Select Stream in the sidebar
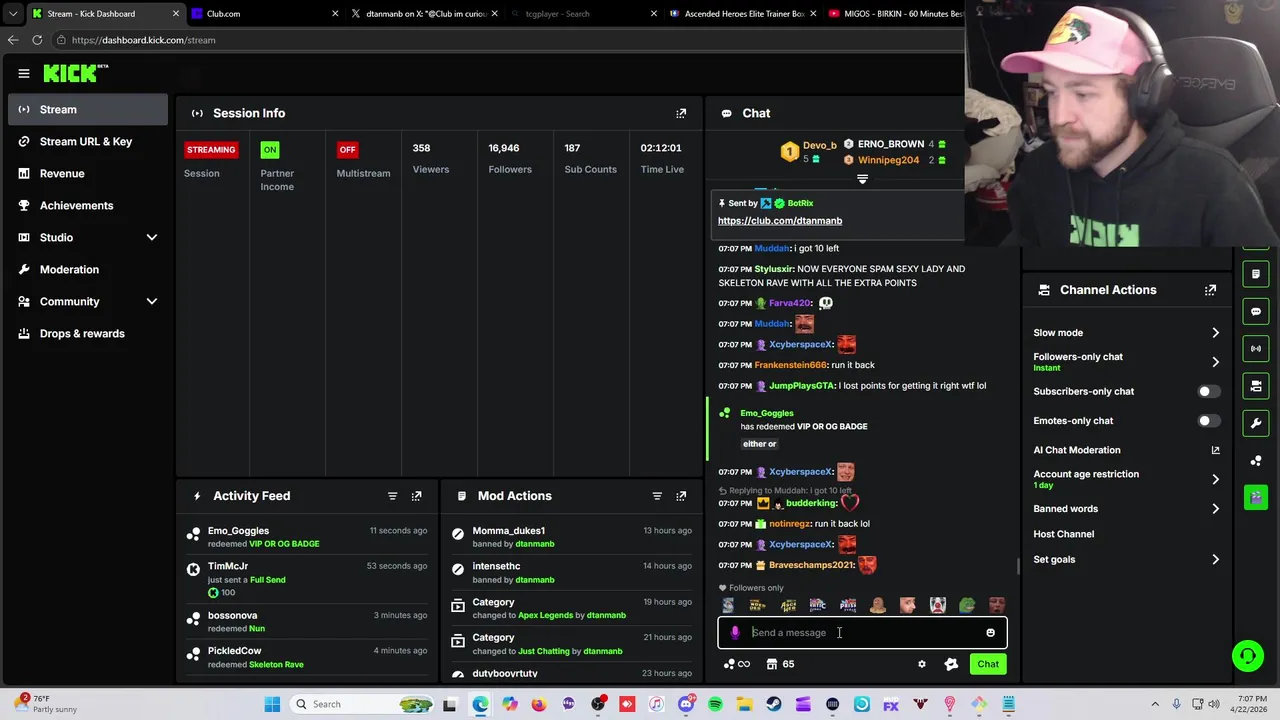This screenshot has height=720, width=1280. point(88,109)
